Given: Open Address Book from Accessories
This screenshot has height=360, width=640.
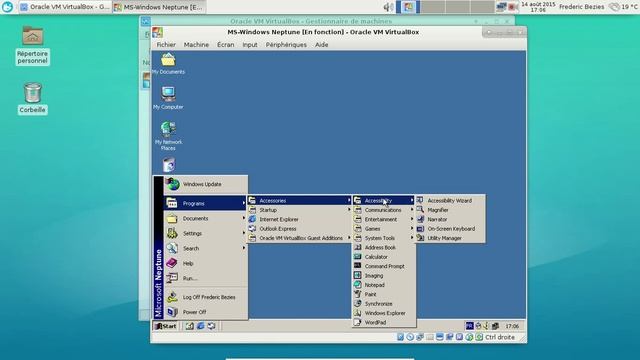Looking at the screenshot, I should tap(384, 247).
